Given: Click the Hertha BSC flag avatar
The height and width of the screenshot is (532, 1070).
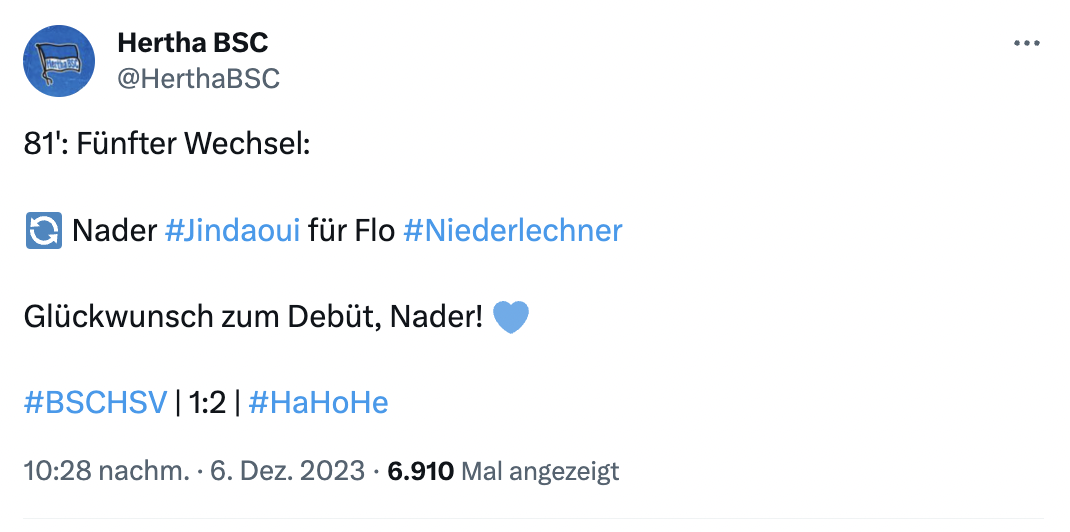Looking at the screenshot, I should tap(59, 61).
